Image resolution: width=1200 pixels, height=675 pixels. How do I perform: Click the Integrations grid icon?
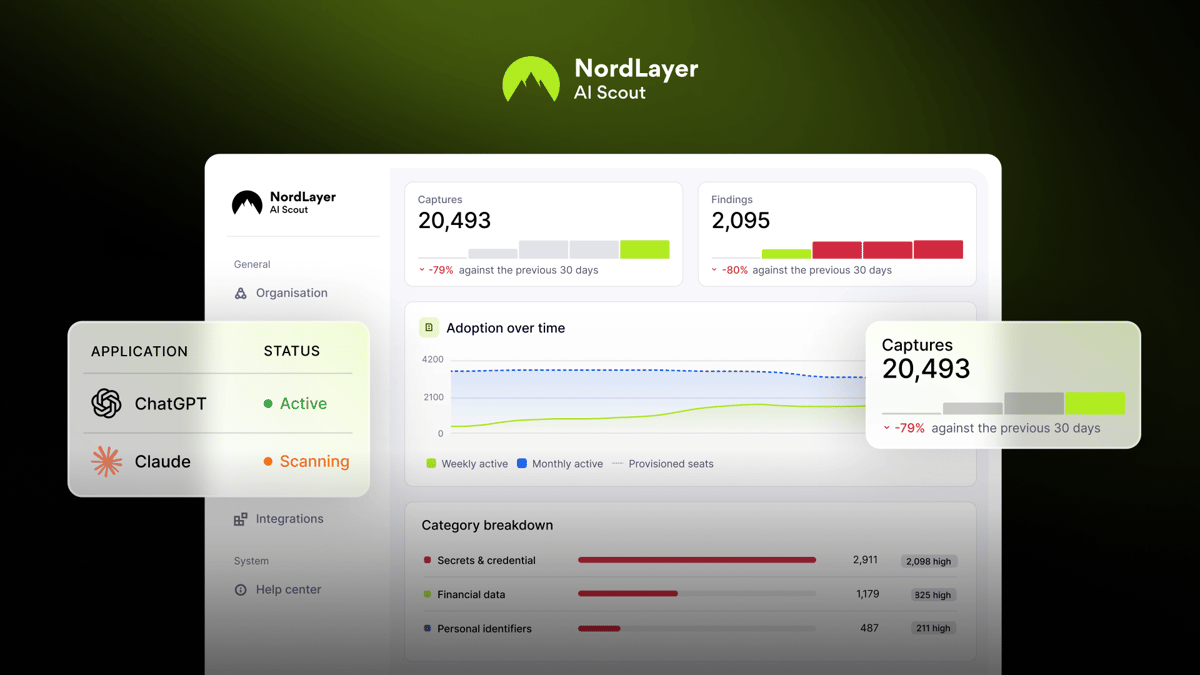240,519
